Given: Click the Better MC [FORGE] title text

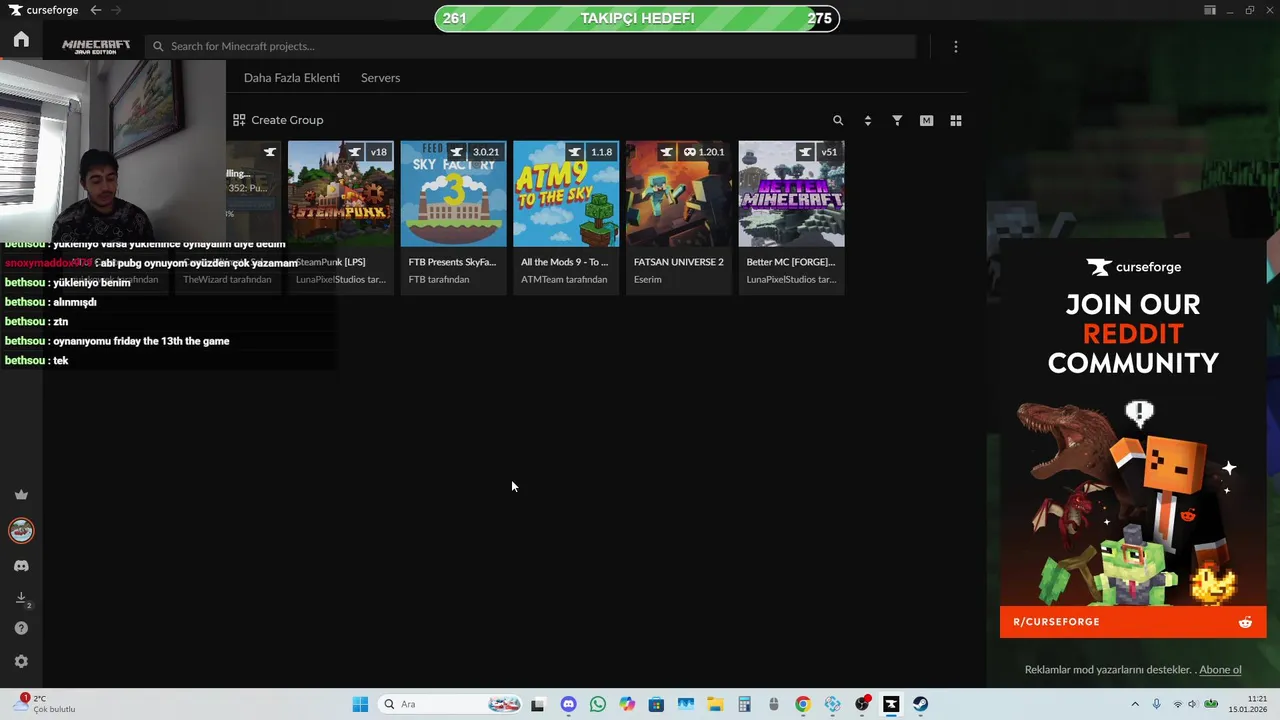Looking at the screenshot, I should [x=790, y=262].
